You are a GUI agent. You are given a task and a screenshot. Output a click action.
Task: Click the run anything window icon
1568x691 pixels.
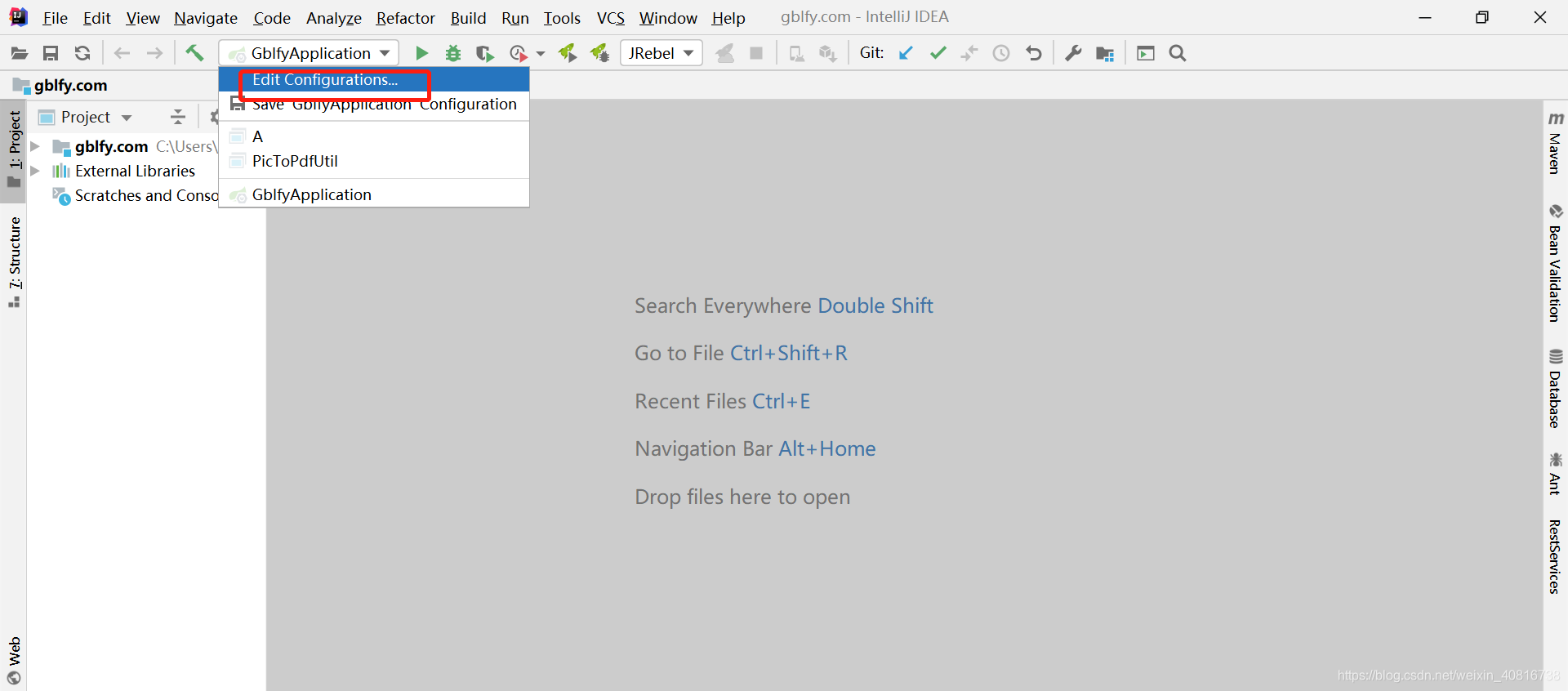(1146, 53)
